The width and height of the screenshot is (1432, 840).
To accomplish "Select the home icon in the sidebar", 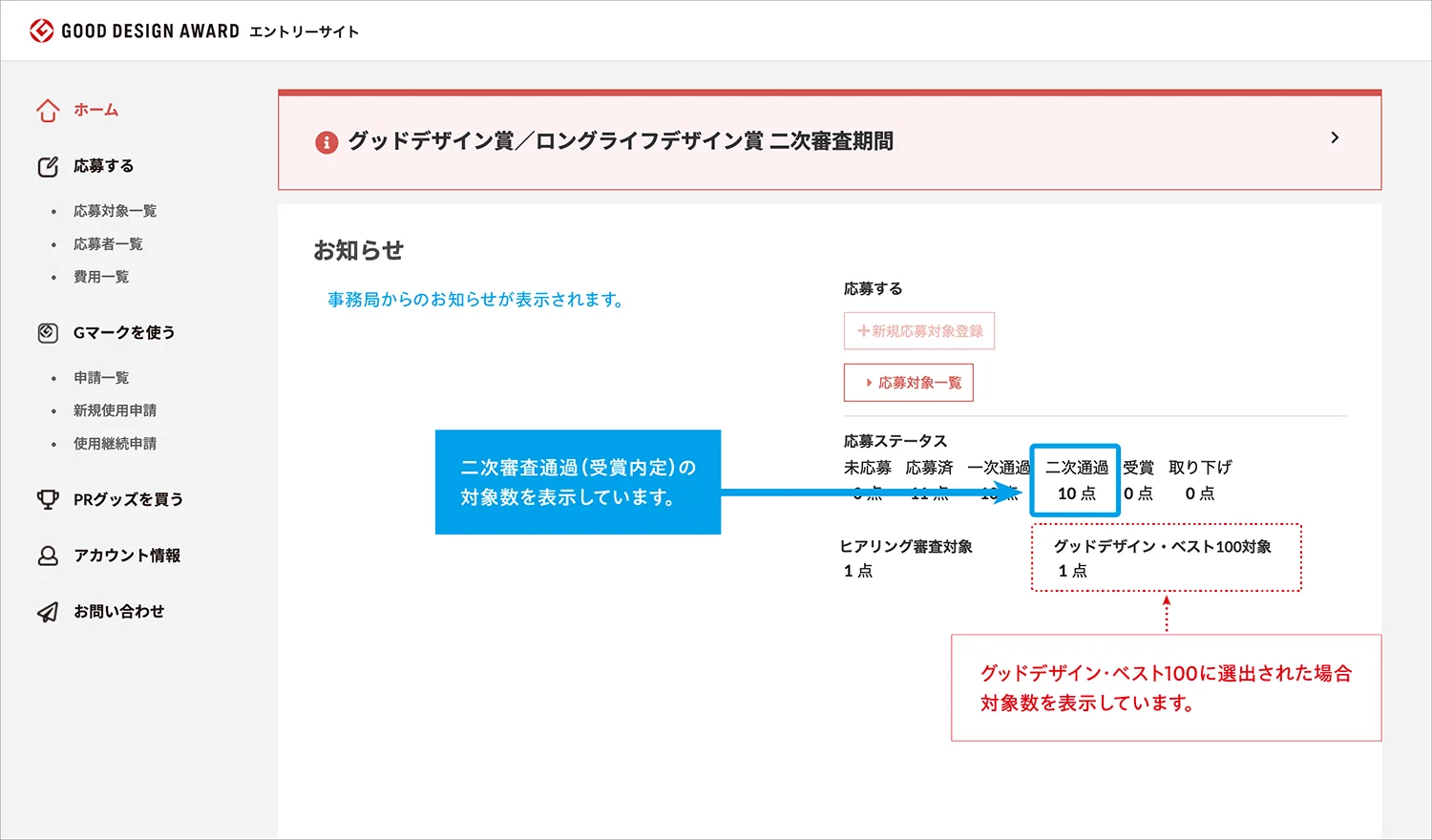I will coord(48,109).
